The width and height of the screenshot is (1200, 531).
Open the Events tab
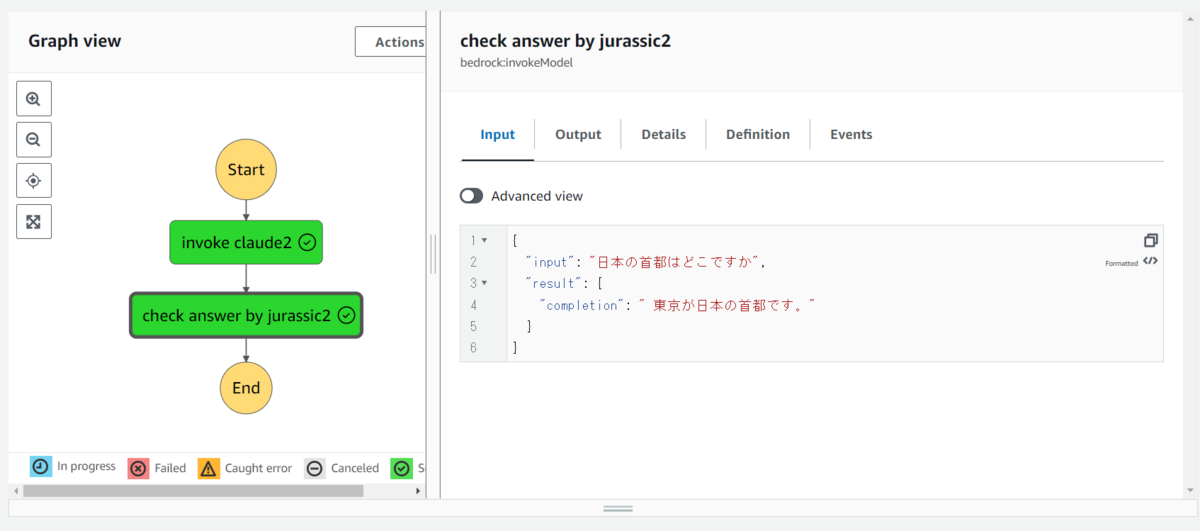point(851,134)
